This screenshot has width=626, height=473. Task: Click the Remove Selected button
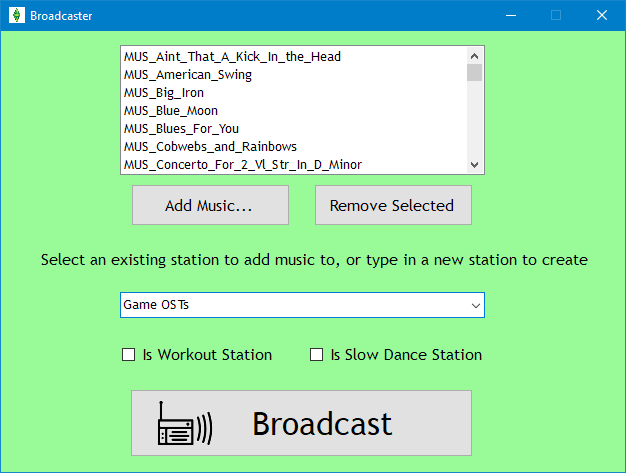click(x=392, y=205)
